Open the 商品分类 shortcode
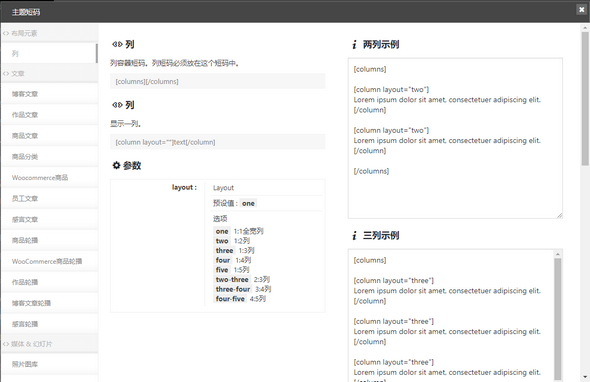The height and width of the screenshot is (382, 590). click(x=50, y=157)
